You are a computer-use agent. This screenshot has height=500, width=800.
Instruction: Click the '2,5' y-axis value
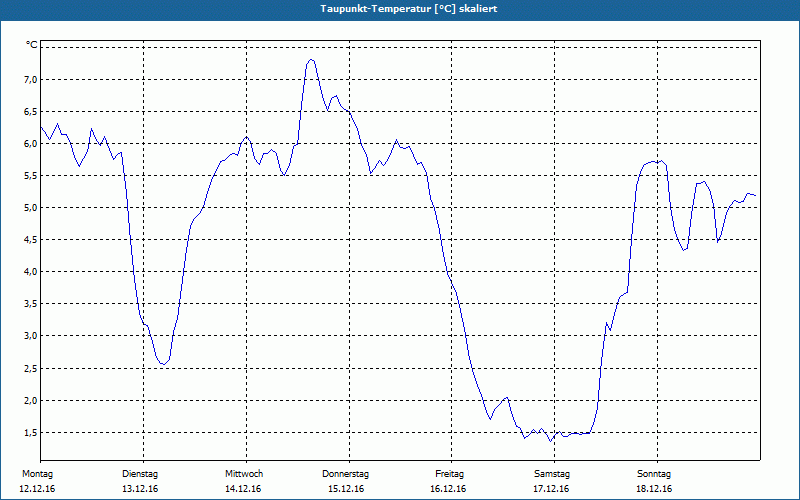[x=31, y=368]
